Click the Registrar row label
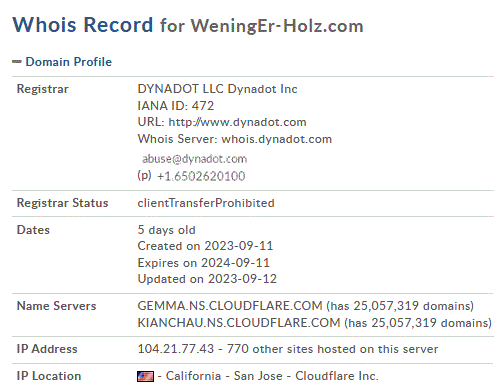The height and width of the screenshot is (388, 495). tap(43, 89)
